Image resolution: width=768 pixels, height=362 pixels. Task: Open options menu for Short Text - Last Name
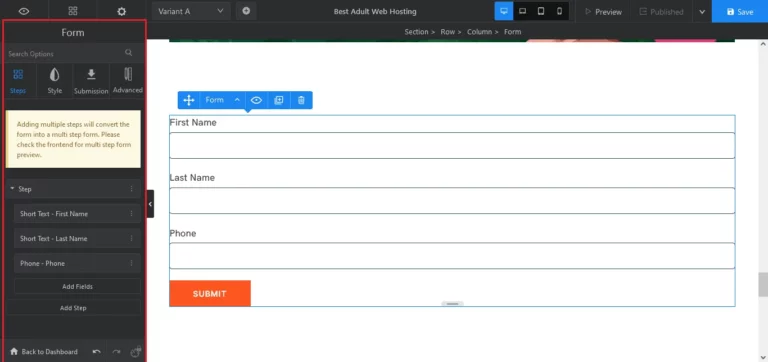coord(131,239)
